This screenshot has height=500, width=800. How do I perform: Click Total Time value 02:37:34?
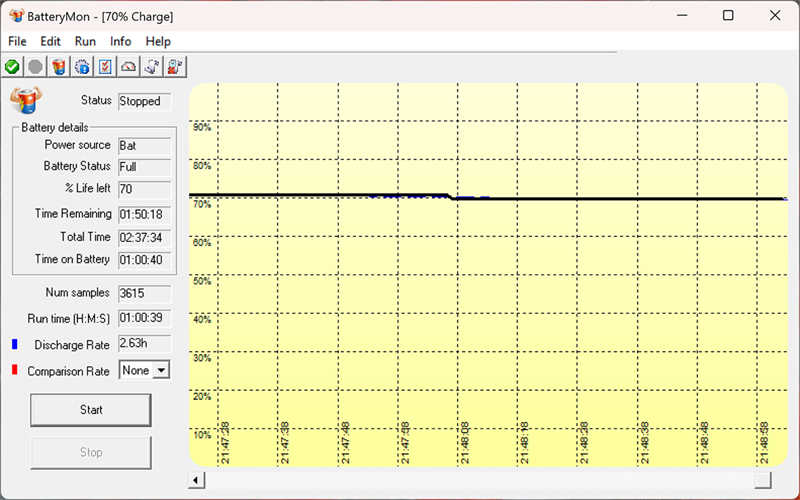click(145, 238)
